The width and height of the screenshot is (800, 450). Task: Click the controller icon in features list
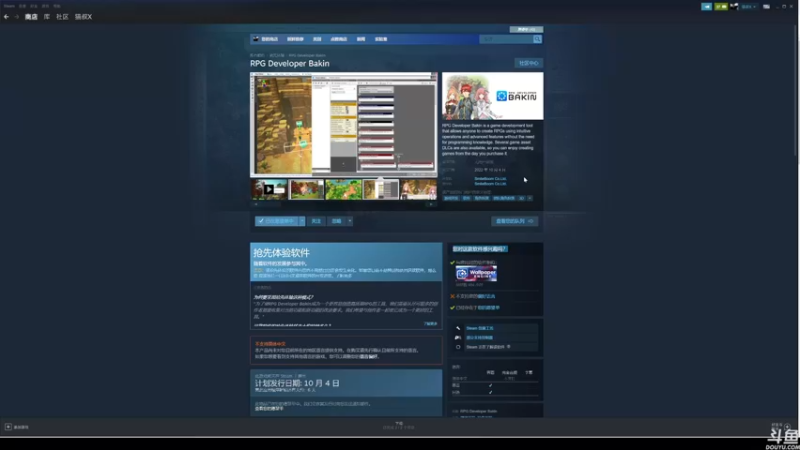458,337
